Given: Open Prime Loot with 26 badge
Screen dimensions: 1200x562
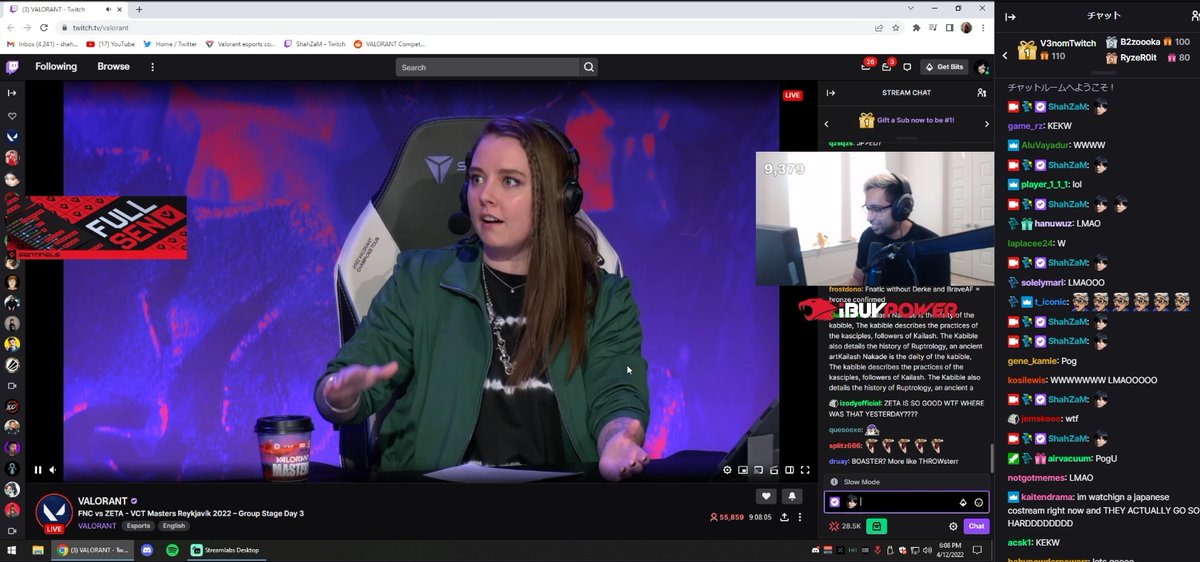Looking at the screenshot, I should 867,66.
